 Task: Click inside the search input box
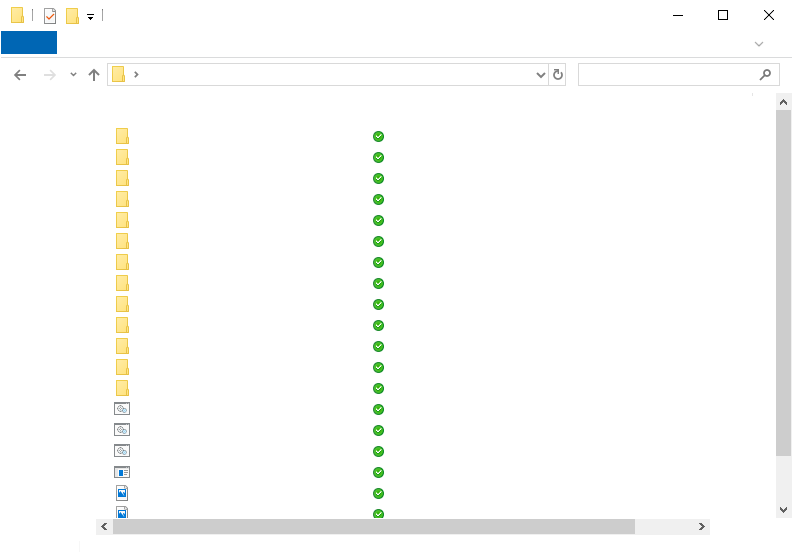pyautogui.click(x=665, y=75)
